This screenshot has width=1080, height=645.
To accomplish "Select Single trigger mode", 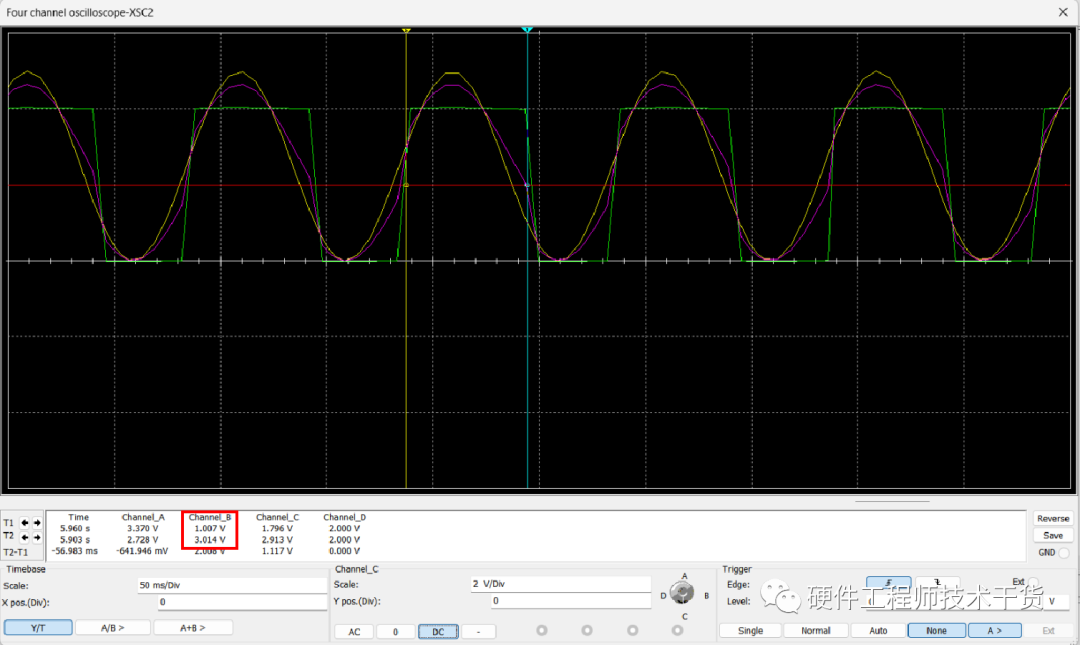I will pos(750,631).
